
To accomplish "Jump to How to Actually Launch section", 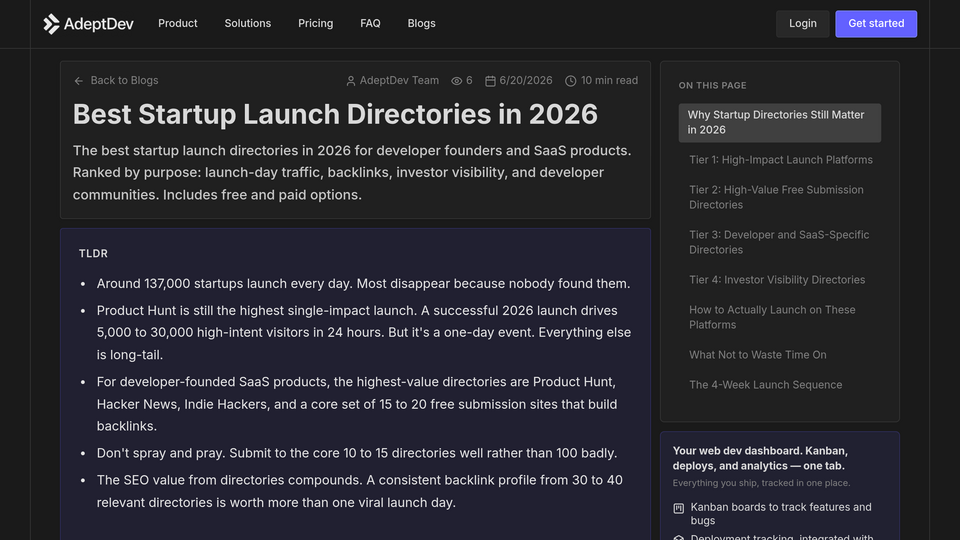I will pyautogui.click(x=772, y=317).
